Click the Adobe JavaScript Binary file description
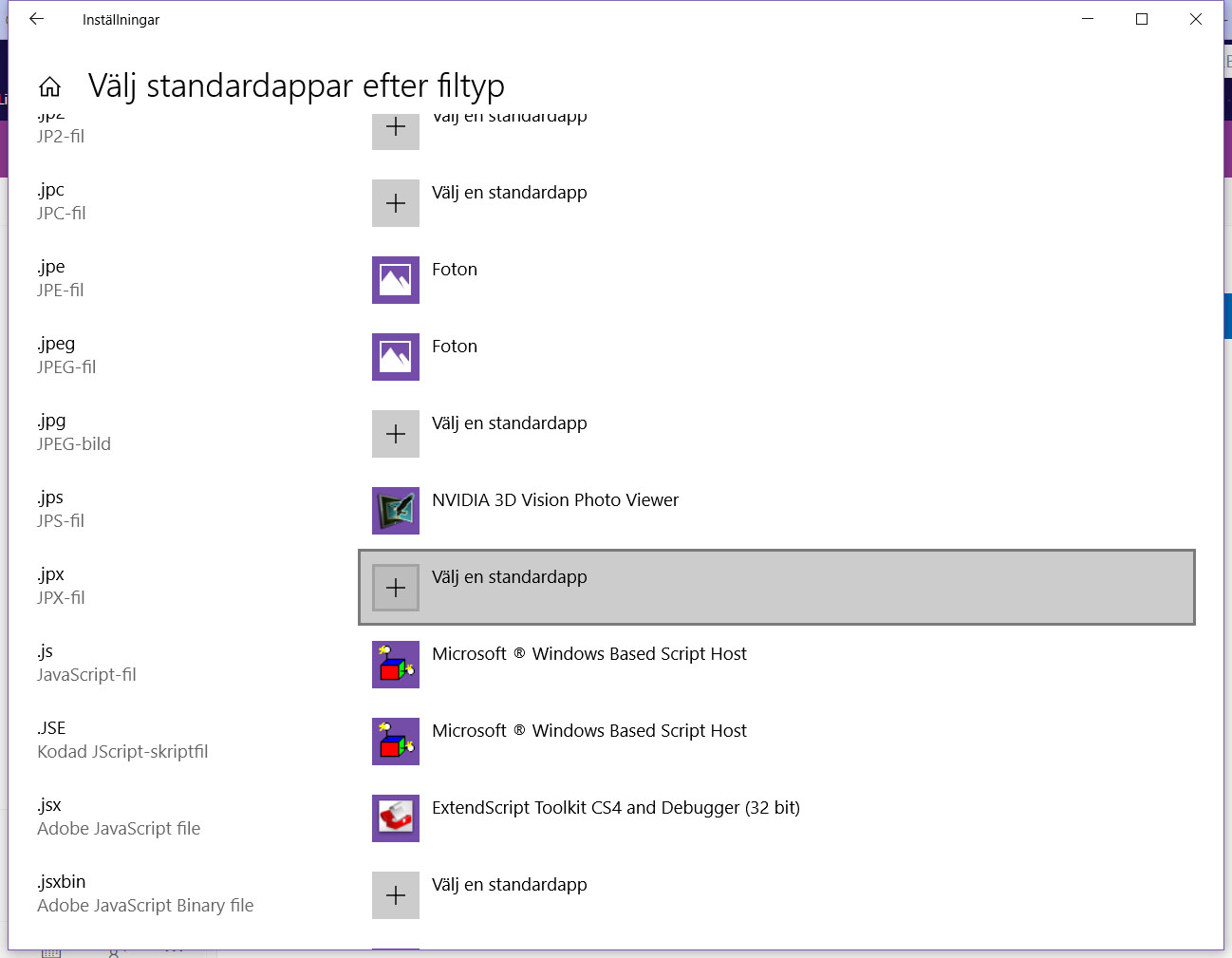Image resolution: width=1232 pixels, height=958 pixels. pyautogui.click(x=145, y=906)
